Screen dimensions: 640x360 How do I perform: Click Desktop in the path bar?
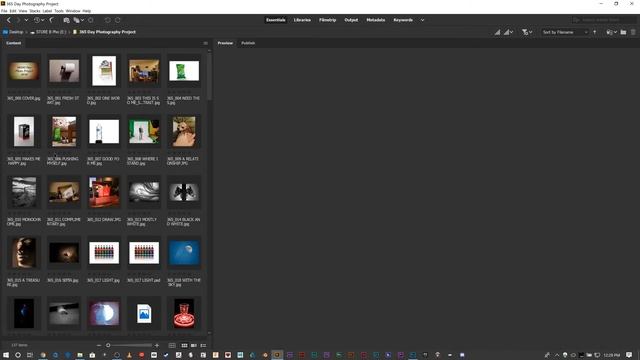[13, 32]
